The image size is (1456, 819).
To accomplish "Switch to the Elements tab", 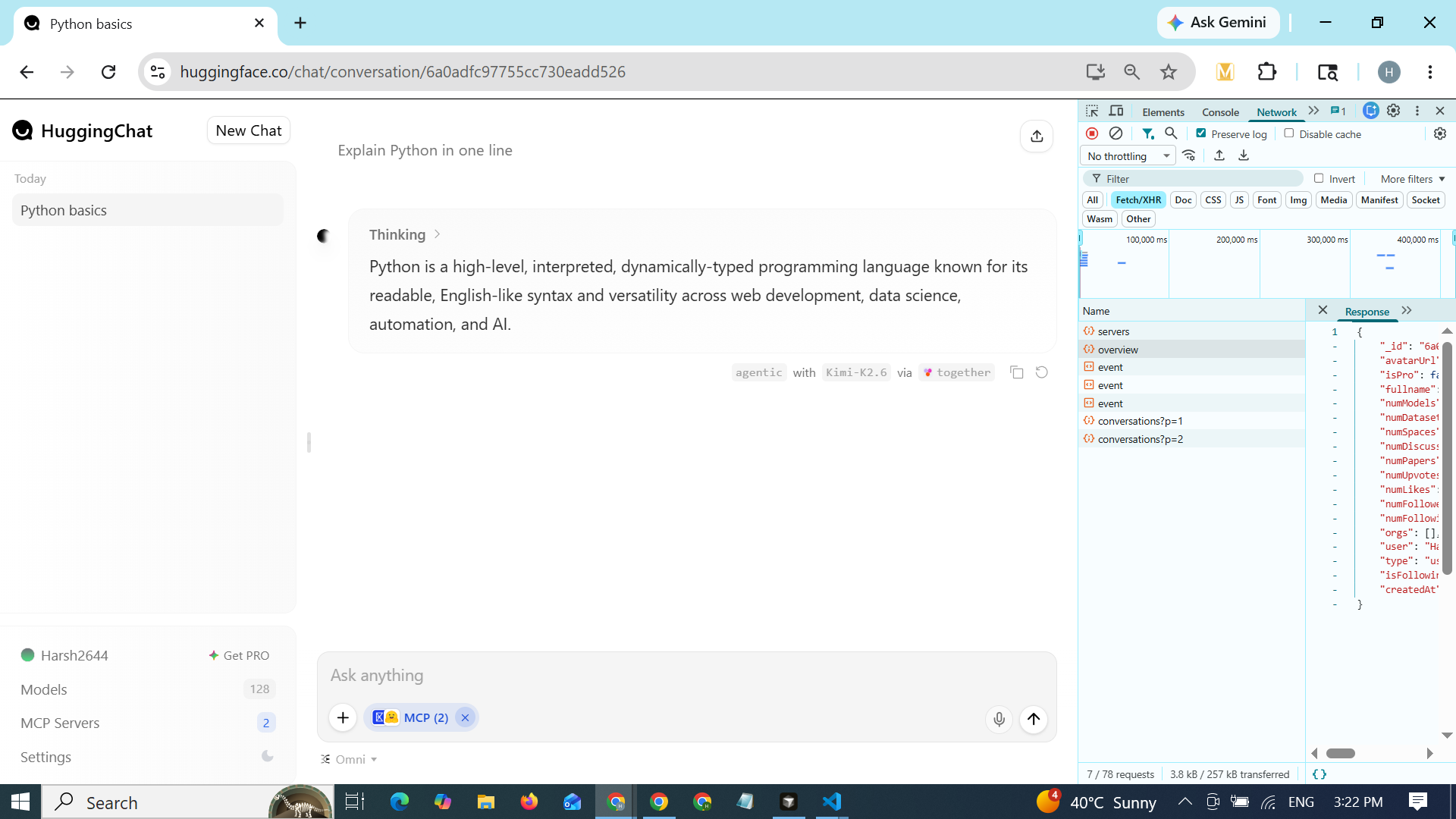I will pos(1163,111).
